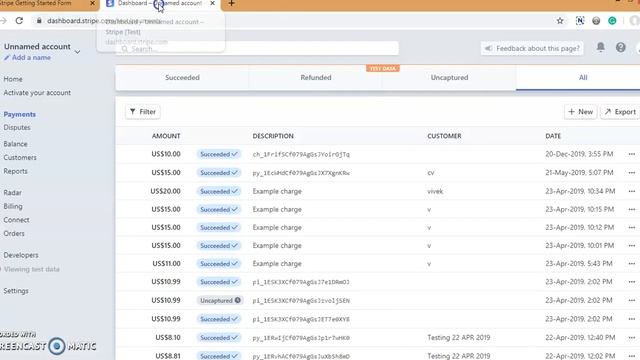This screenshot has width=640, height=360.
Task: Expand the Unnamed account dropdown
Action: (77, 52)
